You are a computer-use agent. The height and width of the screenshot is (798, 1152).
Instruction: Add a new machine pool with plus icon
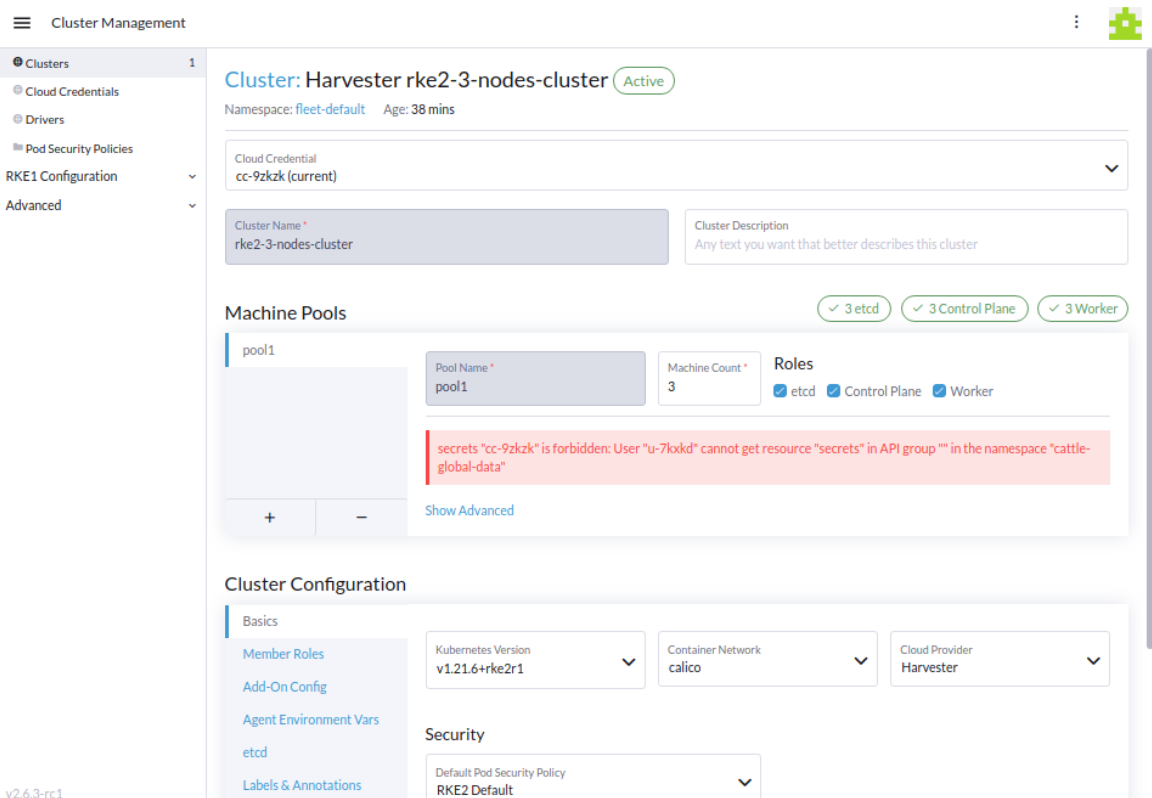click(270, 517)
